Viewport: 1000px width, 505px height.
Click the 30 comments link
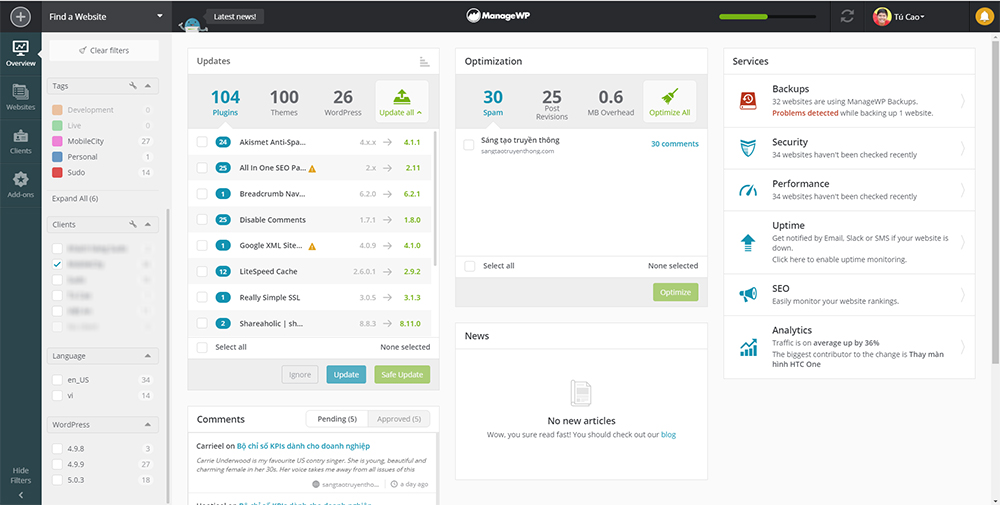point(675,144)
